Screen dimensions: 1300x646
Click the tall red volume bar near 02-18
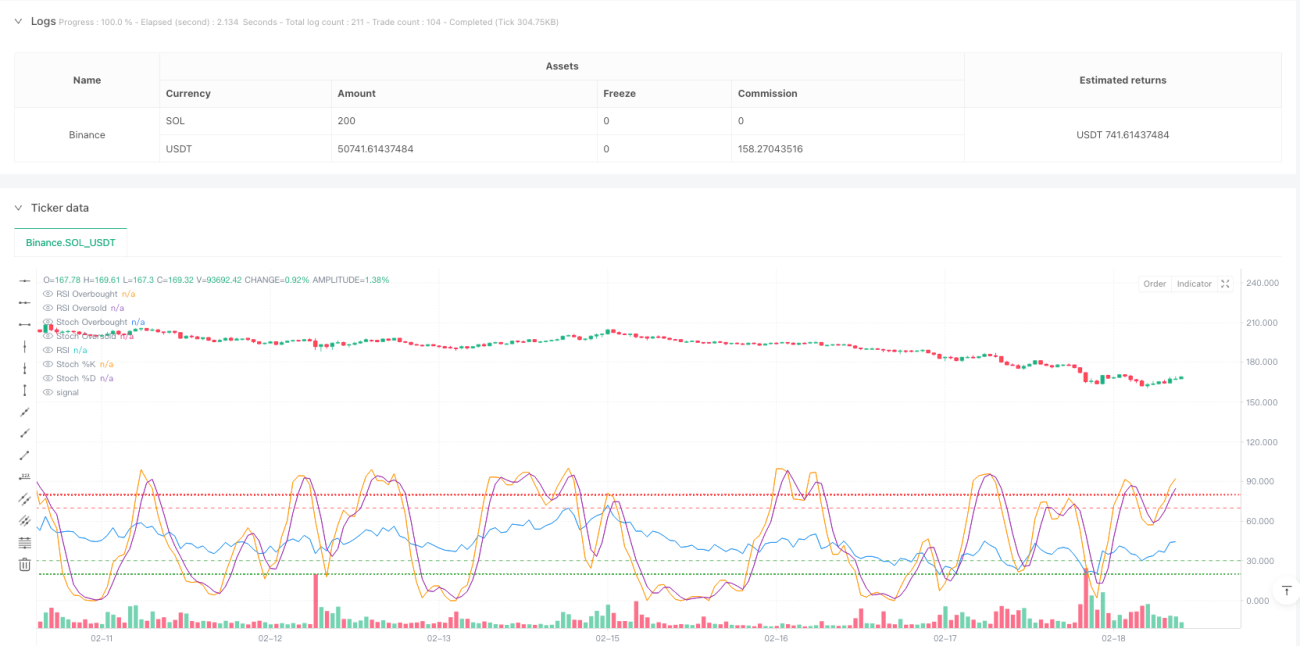click(x=1086, y=596)
